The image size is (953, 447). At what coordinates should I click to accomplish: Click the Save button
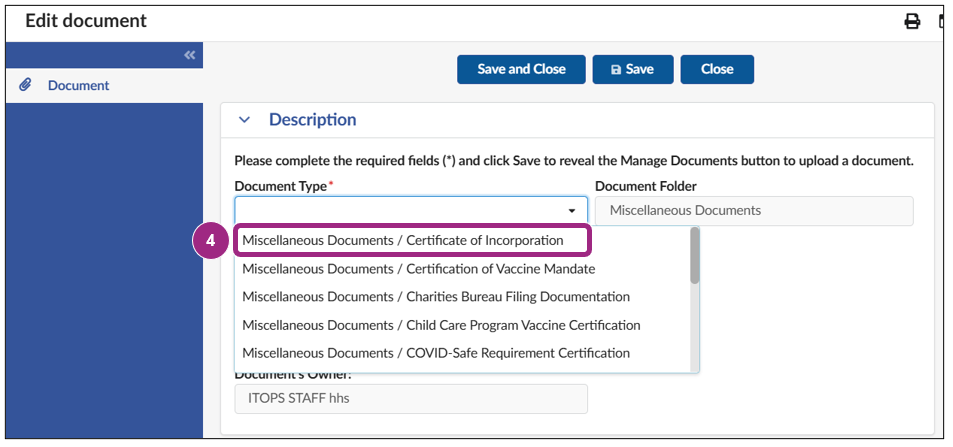click(632, 69)
